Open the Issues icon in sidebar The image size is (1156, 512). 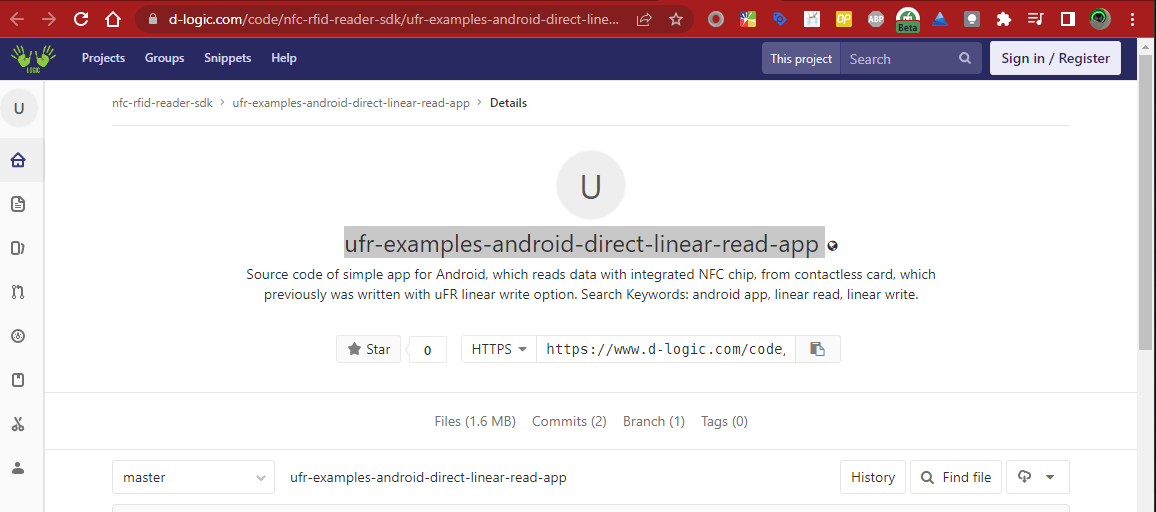(18, 248)
